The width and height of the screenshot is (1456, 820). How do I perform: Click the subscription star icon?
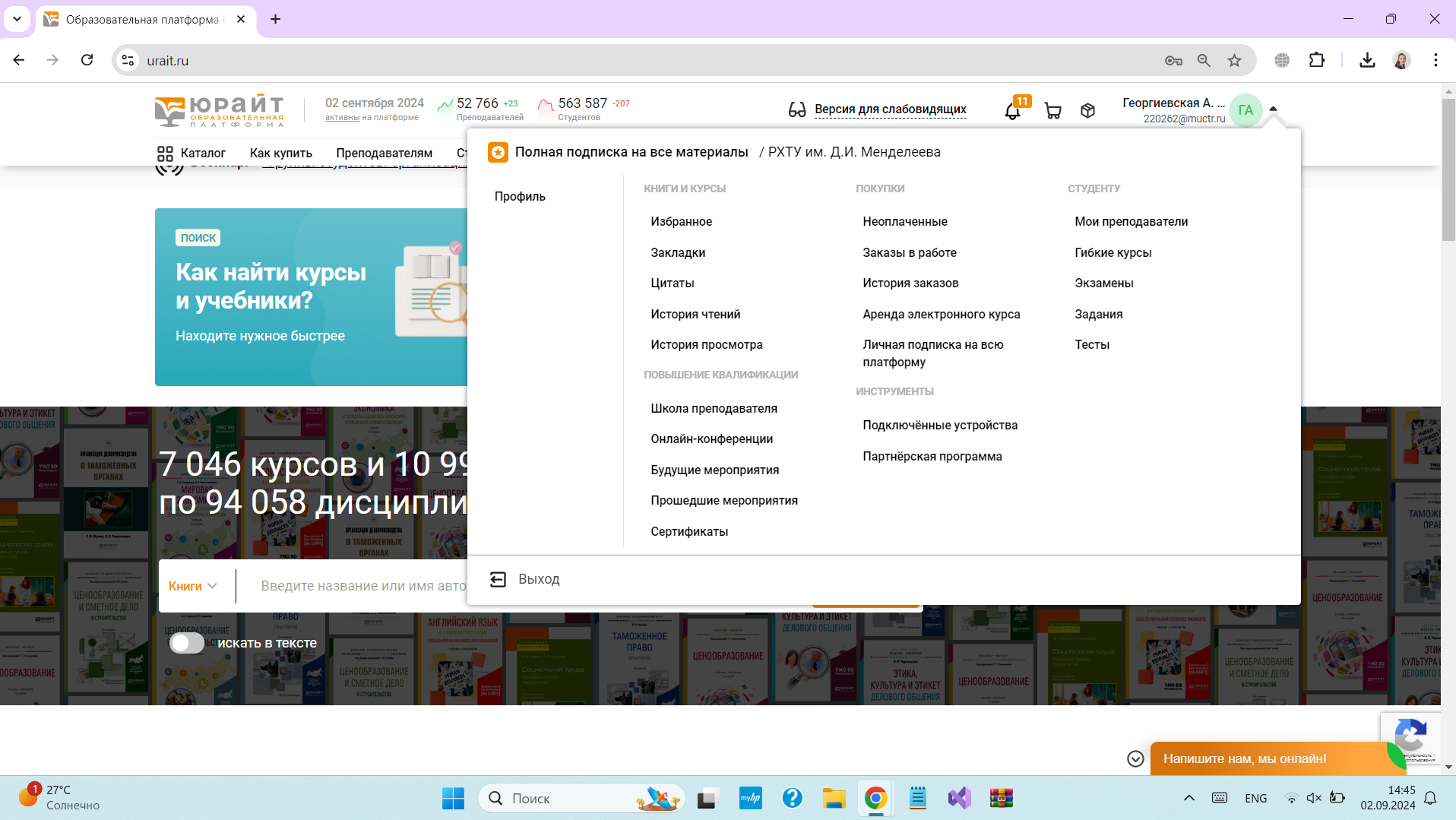pyautogui.click(x=498, y=152)
